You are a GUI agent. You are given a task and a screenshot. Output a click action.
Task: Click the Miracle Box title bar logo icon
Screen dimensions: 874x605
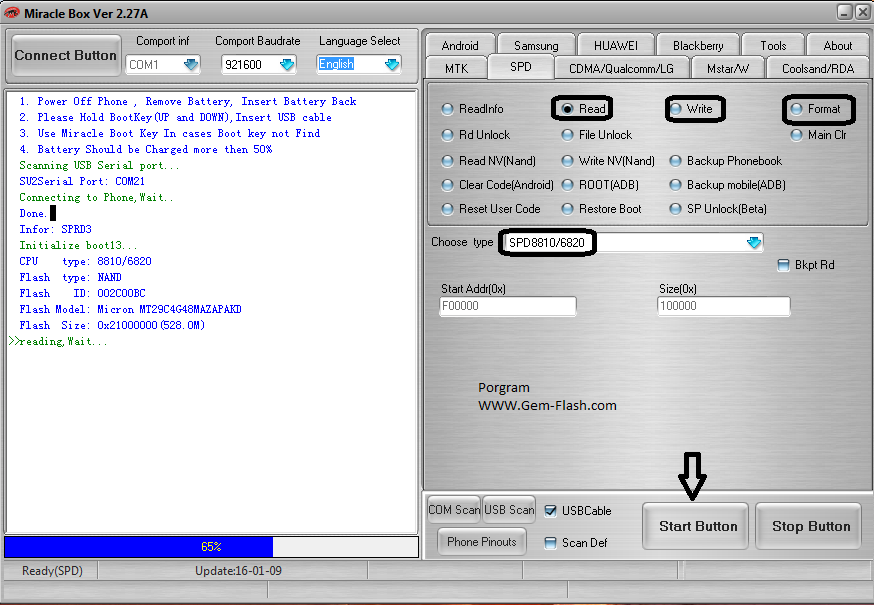tap(11, 13)
